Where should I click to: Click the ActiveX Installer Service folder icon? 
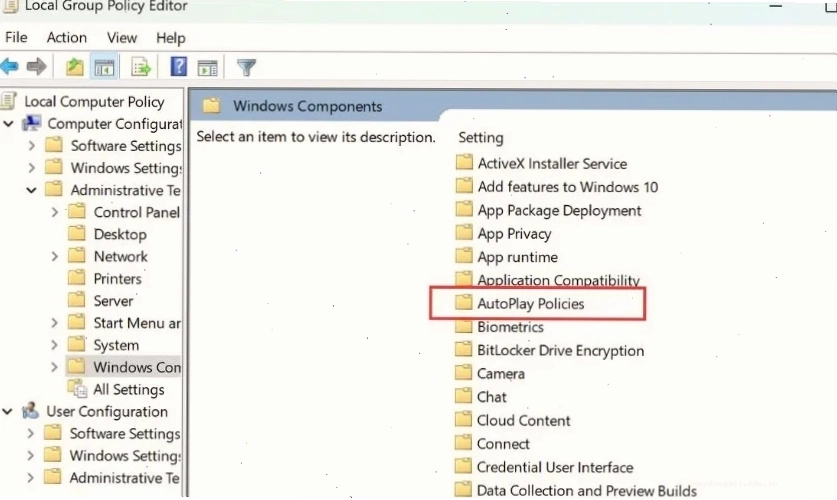pos(464,162)
